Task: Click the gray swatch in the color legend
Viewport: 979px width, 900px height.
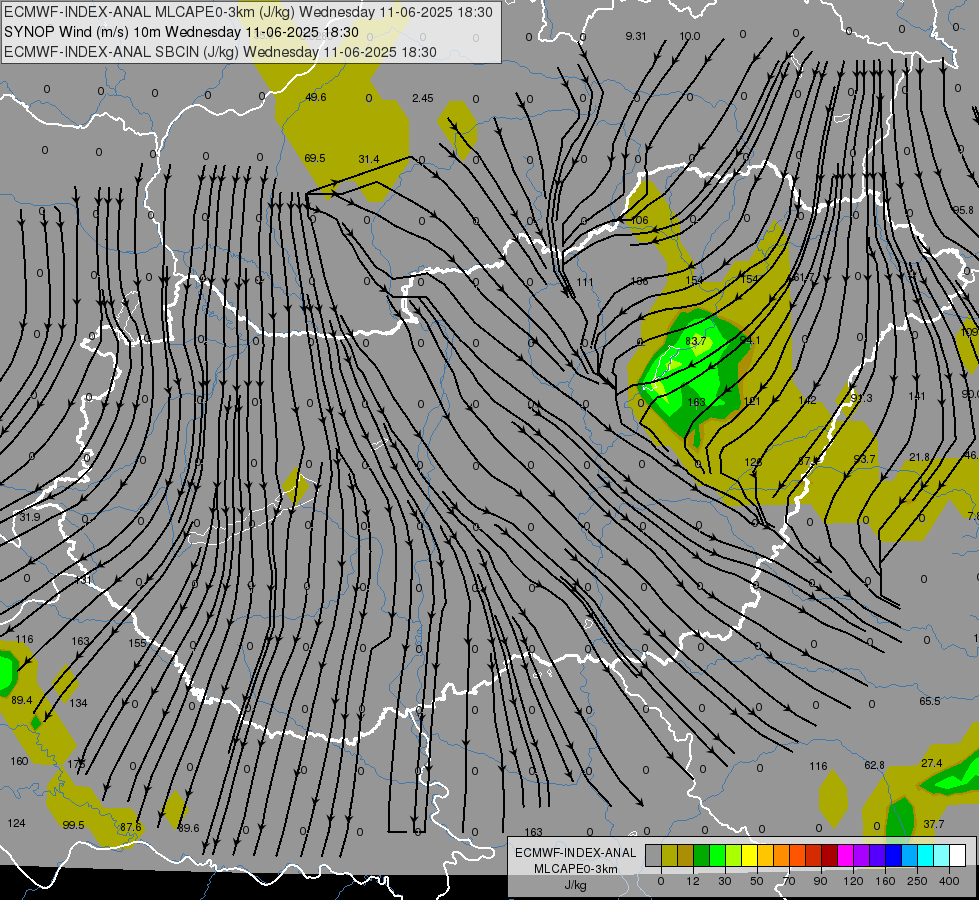Action: tap(654, 856)
